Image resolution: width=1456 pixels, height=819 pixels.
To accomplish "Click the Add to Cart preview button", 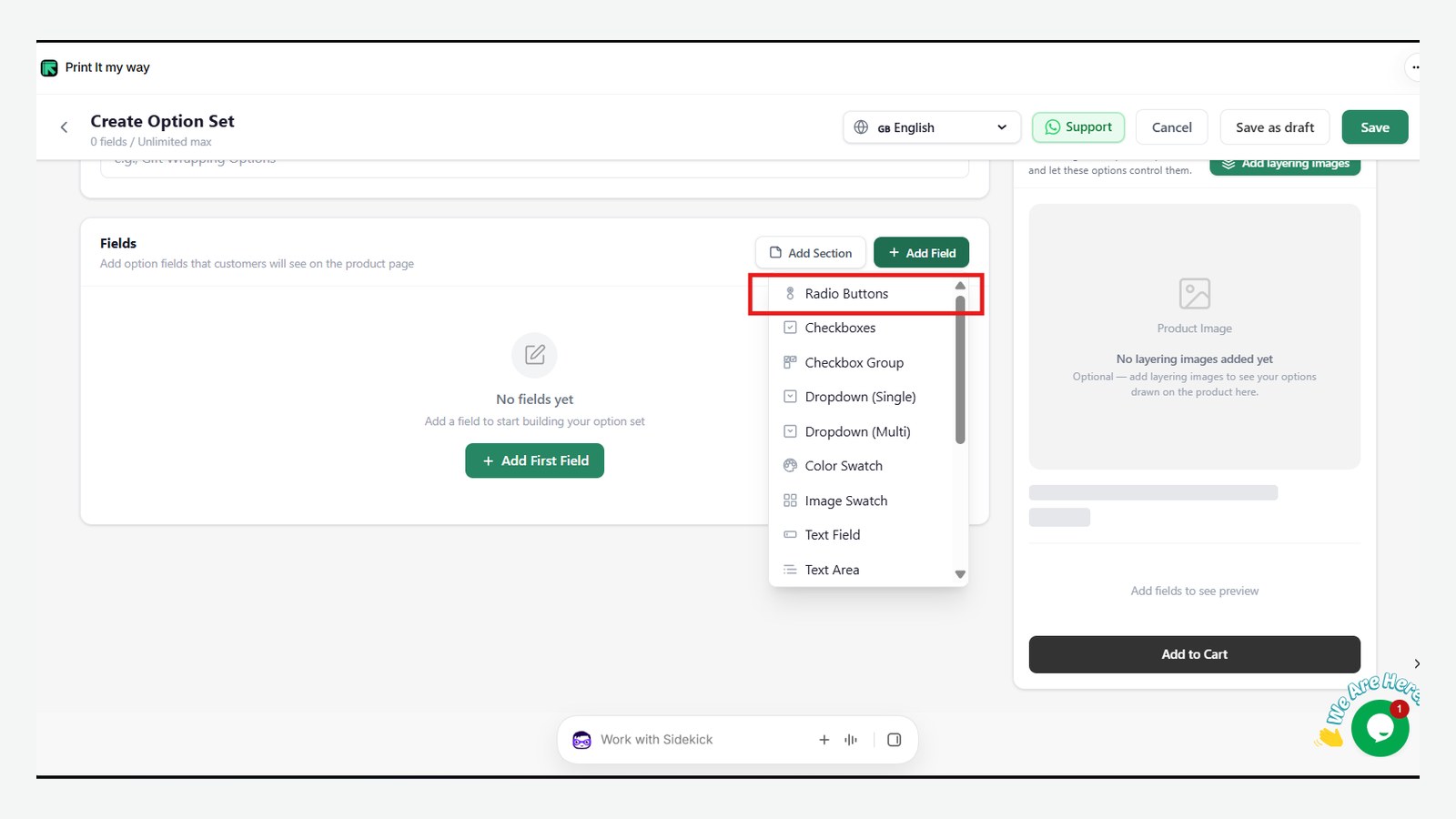I will pyautogui.click(x=1195, y=654).
